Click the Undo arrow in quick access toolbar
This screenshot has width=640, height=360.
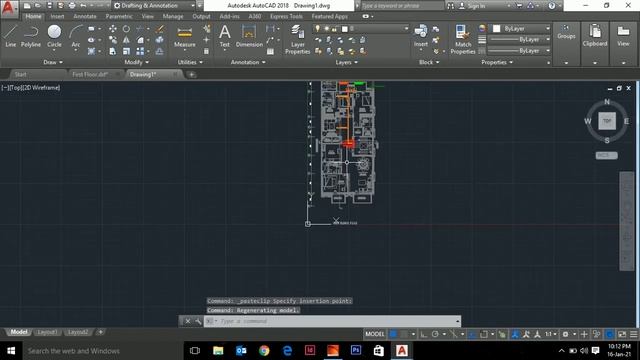point(83,6)
